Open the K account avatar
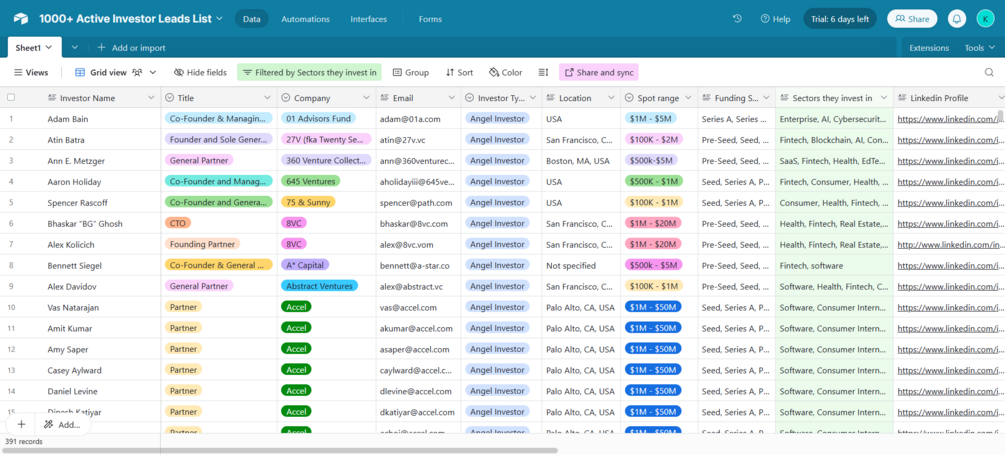Screen dimensions: 1005x455 click(985, 19)
